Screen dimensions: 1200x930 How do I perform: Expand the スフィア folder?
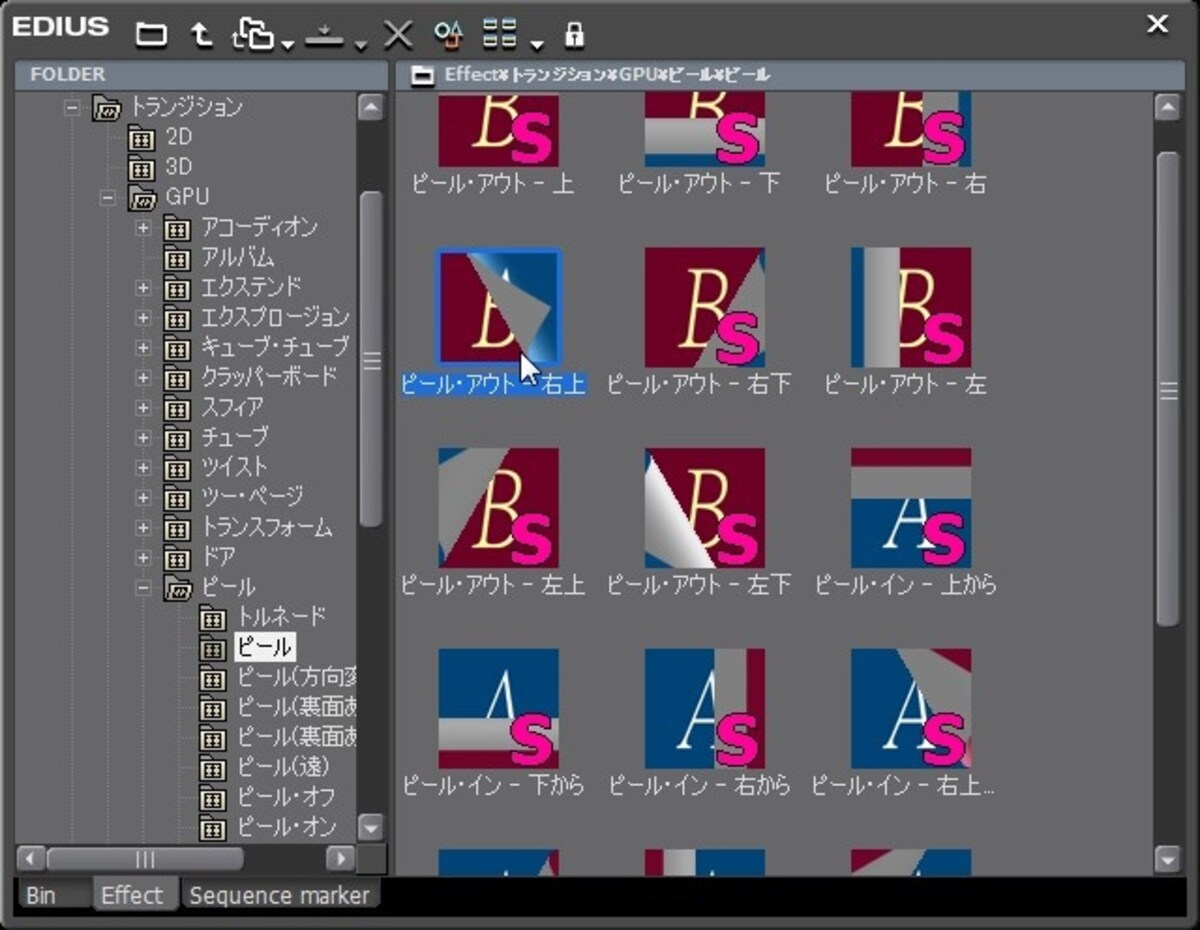coord(143,408)
